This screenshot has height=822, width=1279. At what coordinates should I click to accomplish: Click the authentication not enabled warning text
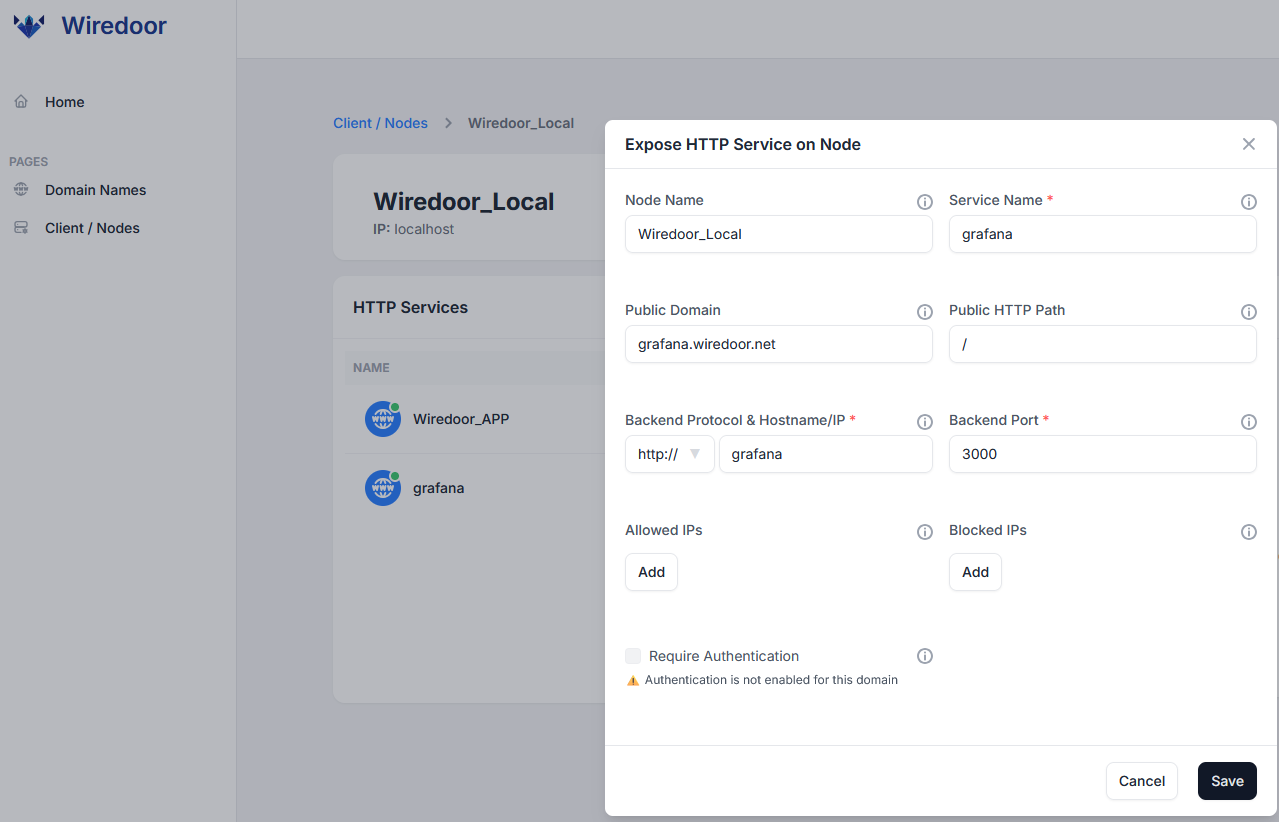pos(771,680)
